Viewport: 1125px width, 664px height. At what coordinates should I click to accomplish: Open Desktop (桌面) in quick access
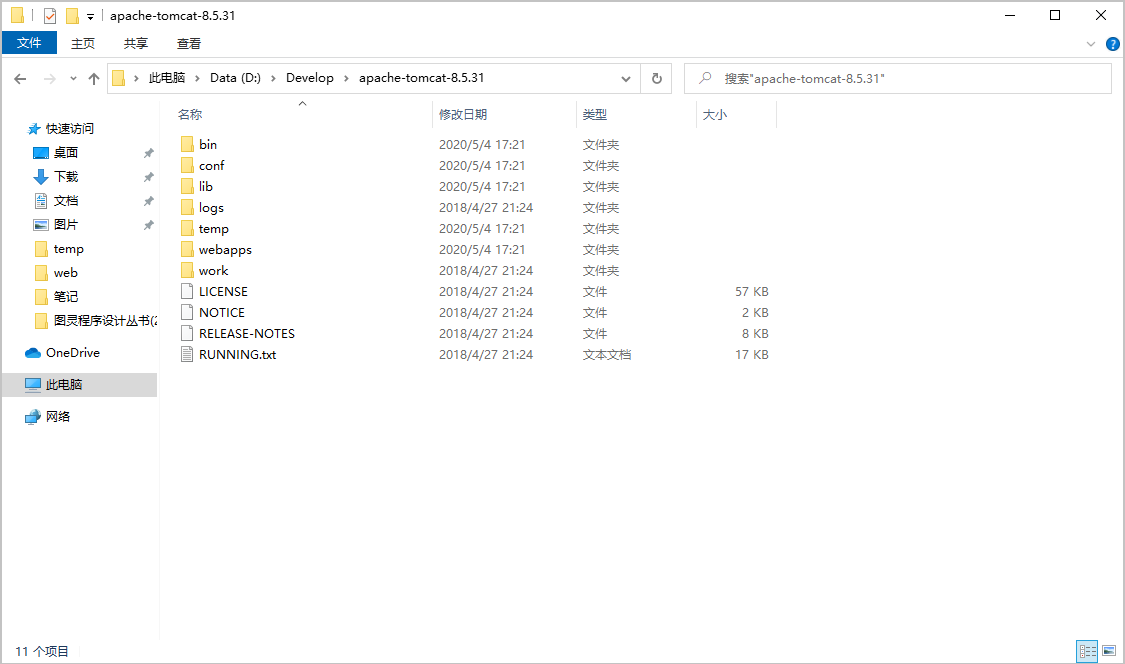tap(66, 152)
